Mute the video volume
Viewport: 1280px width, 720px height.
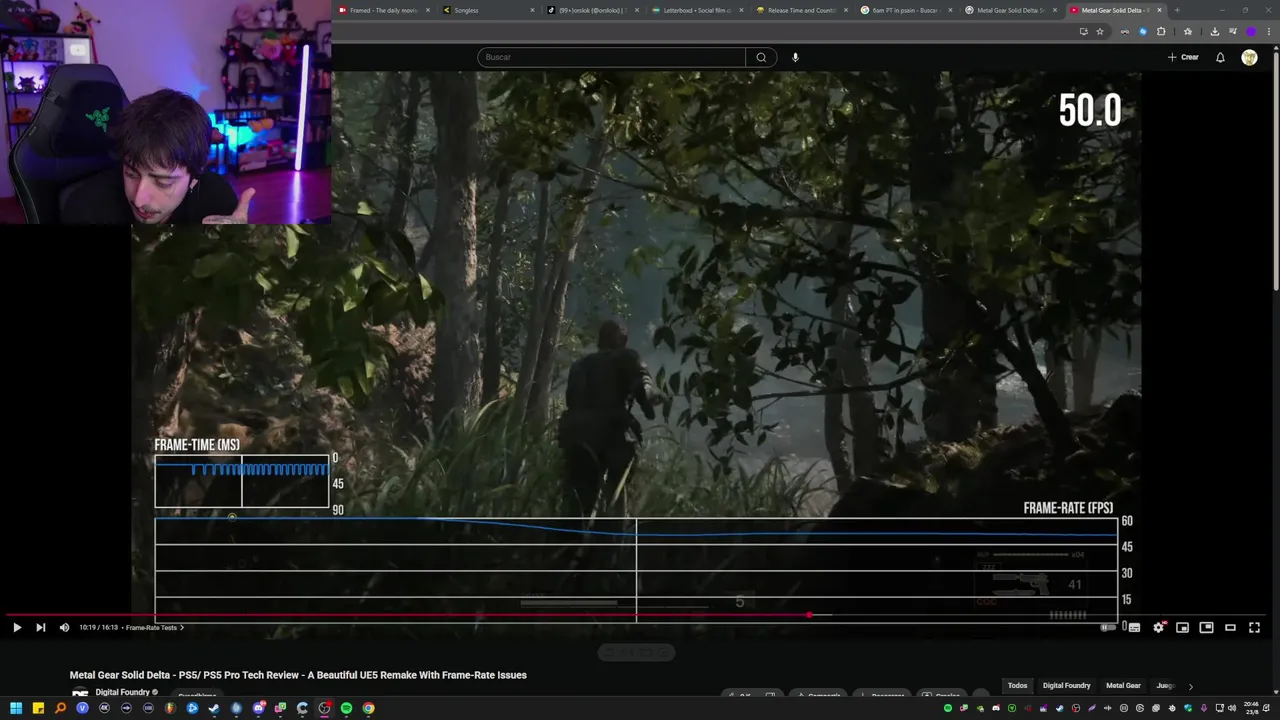coord(64,627)
